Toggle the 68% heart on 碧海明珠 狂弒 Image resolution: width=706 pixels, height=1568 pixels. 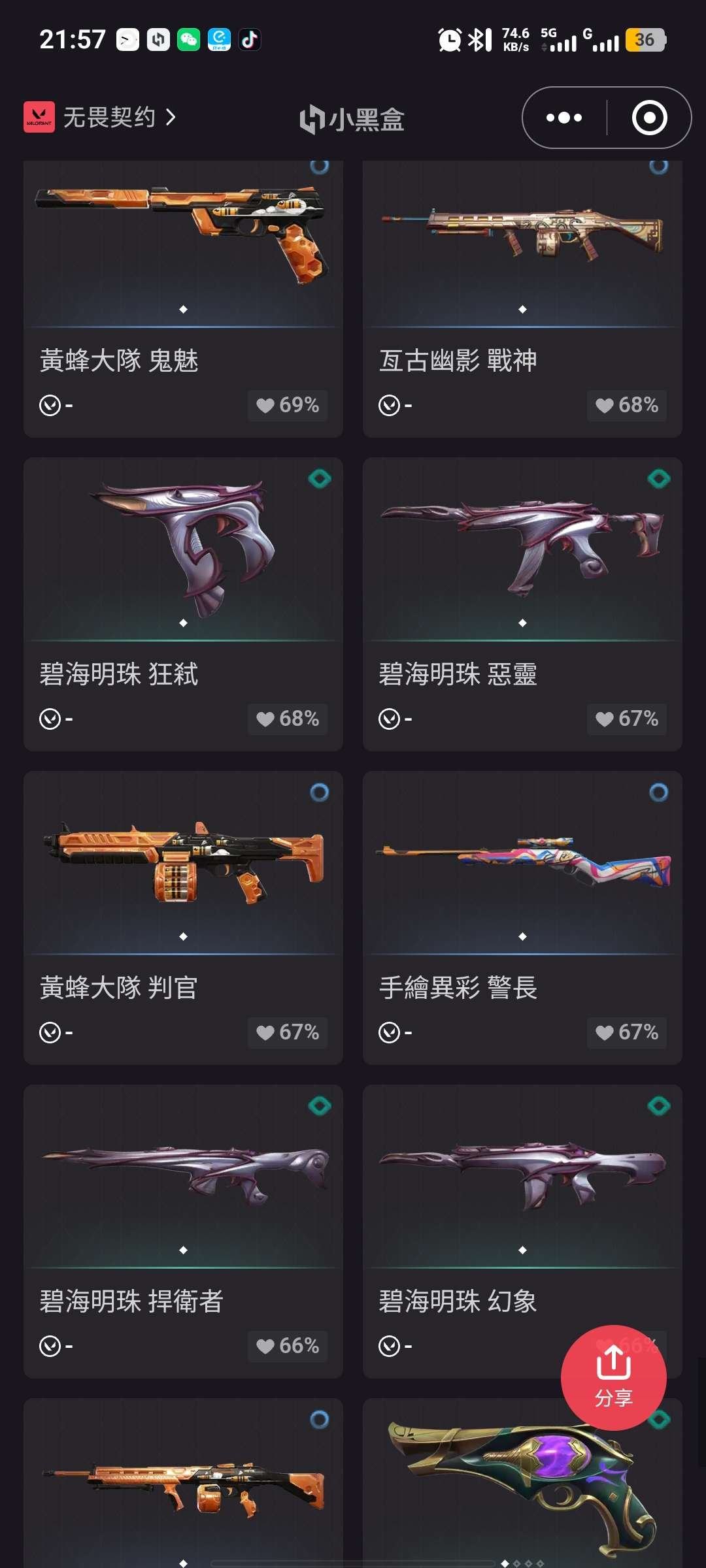[288, 719]
